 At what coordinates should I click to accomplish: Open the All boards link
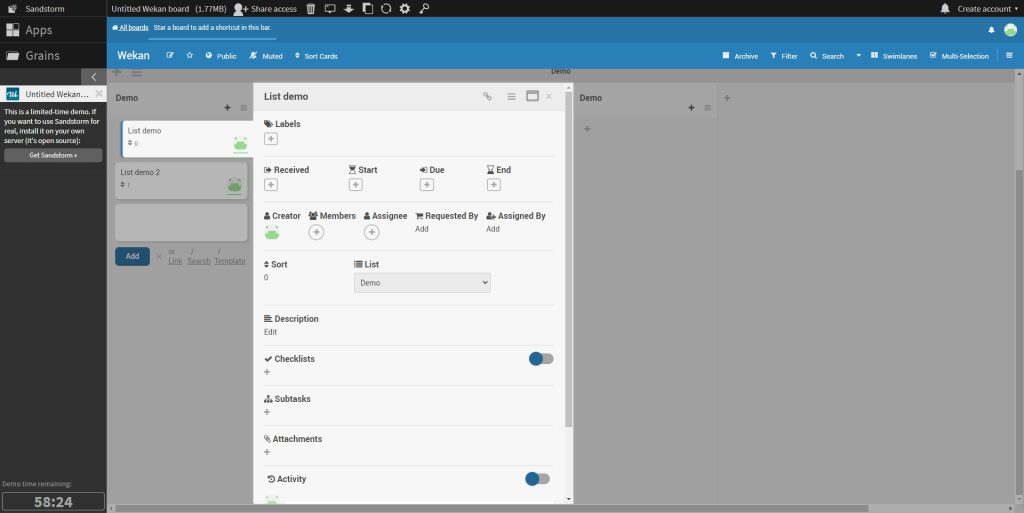click(x=130, y=27)
